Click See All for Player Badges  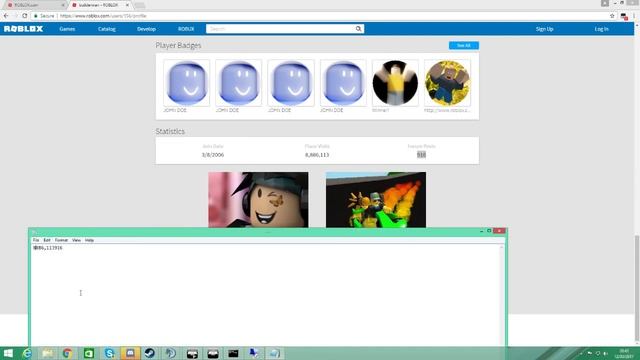(464, 45)
